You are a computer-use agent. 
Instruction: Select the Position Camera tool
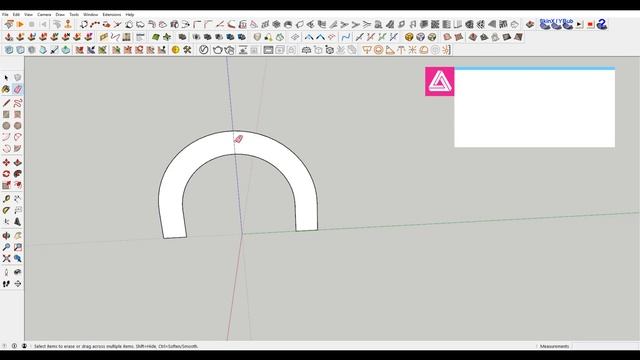tap(6, 272)
